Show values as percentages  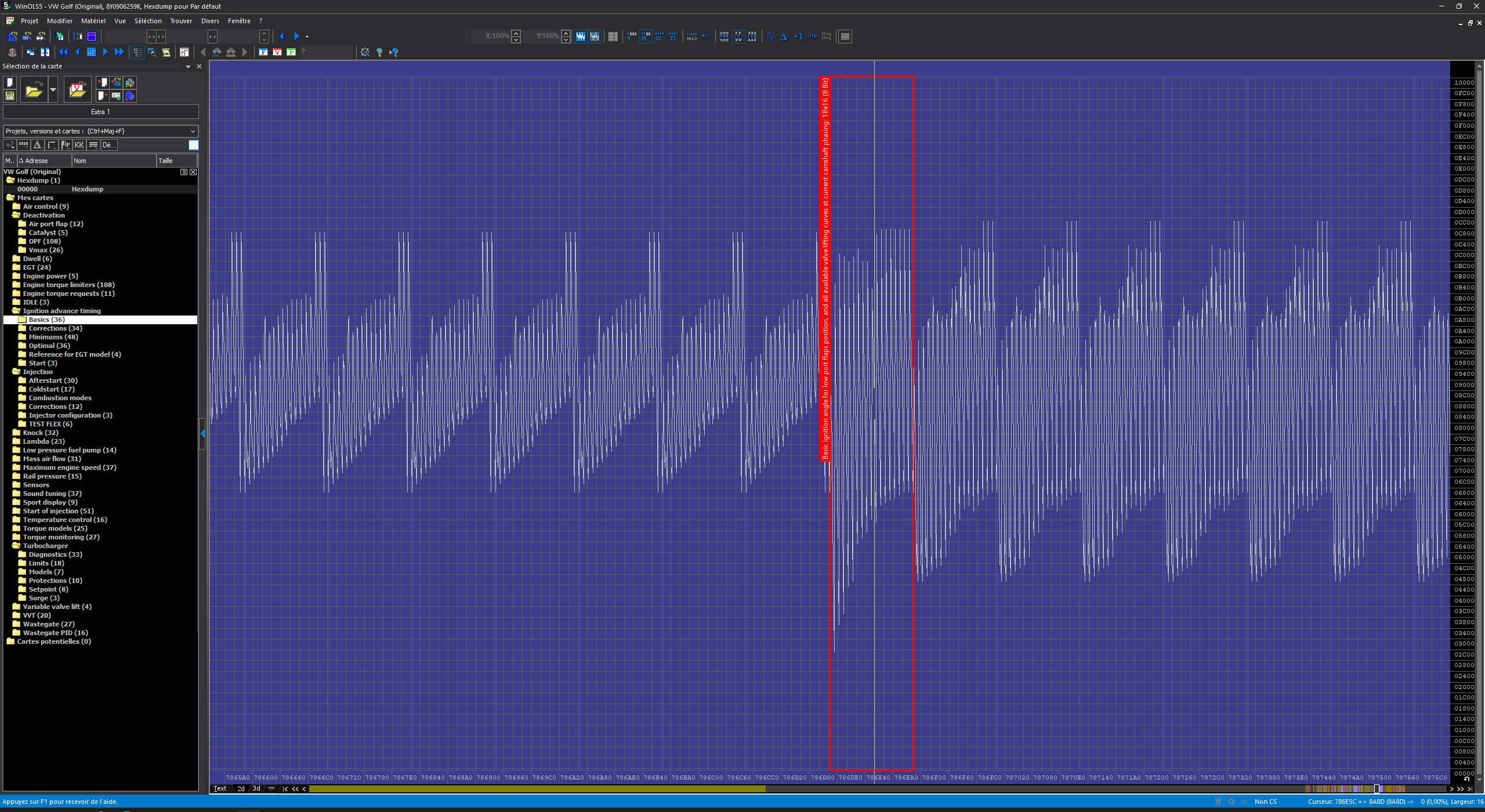[770, 37]
